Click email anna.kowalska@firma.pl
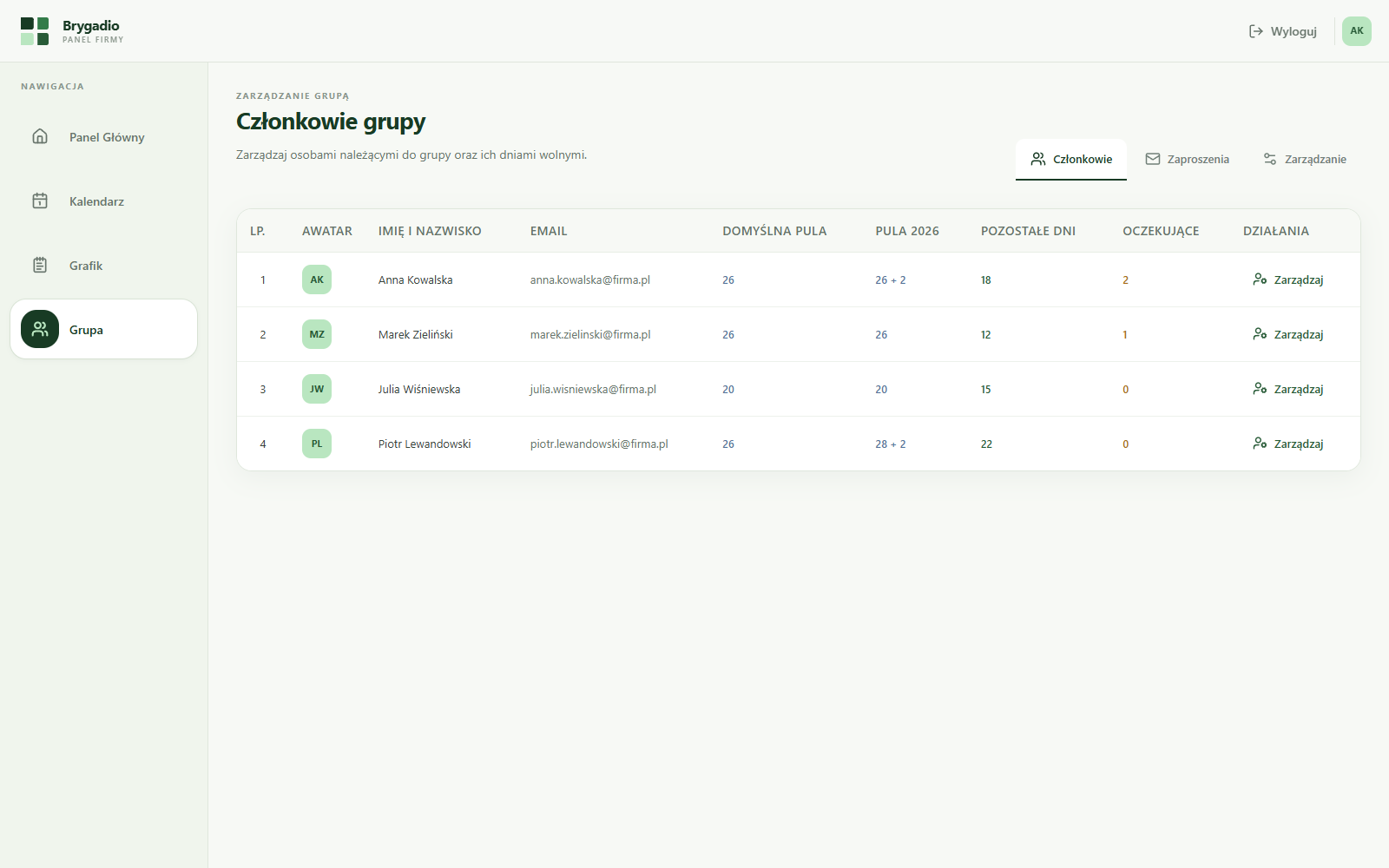This screenshot has height=868, width=1389. click(x=590, y=279)
